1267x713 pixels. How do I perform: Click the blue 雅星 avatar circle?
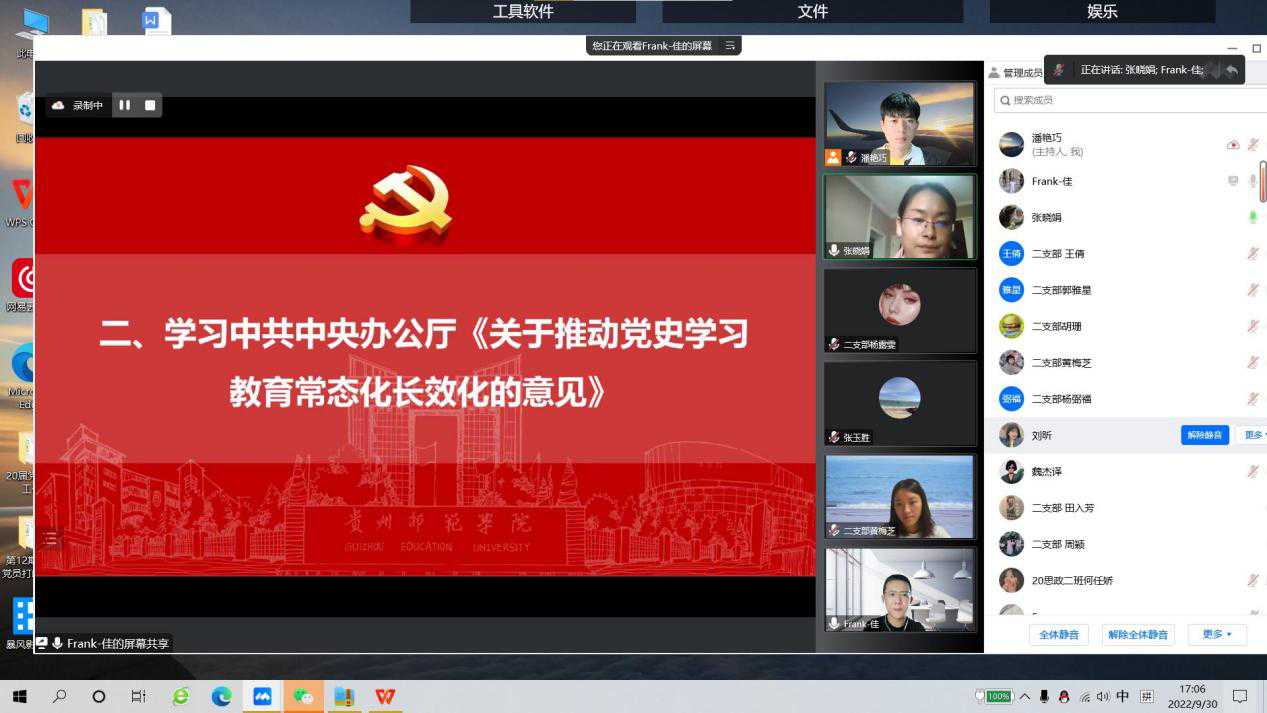pyautogui.click(x=1011, y=290)
